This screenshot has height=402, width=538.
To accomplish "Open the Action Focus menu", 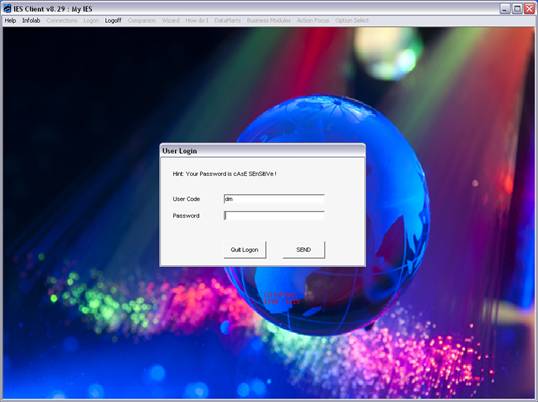I will tap(313, 21).
